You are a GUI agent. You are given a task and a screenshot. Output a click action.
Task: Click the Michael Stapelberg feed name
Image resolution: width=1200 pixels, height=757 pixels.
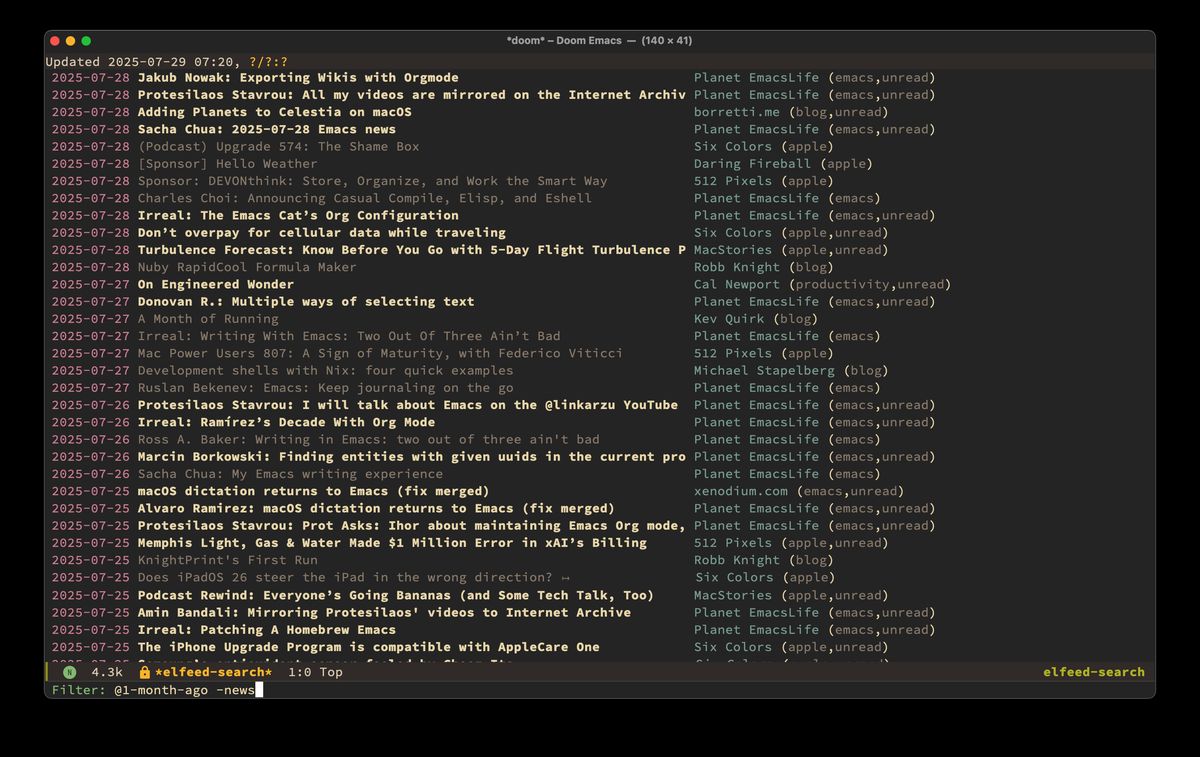pyautogui.click(x=764, y=370)
